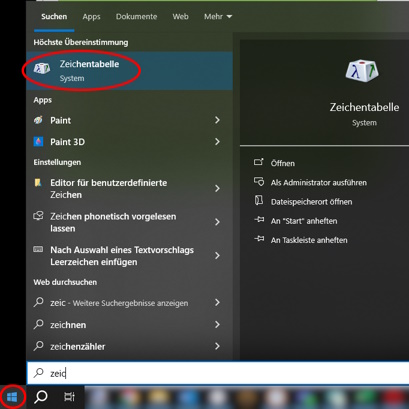Click the large Zeichentabelle icon in the preview
The image size is (409, 409).
point(362,71)
